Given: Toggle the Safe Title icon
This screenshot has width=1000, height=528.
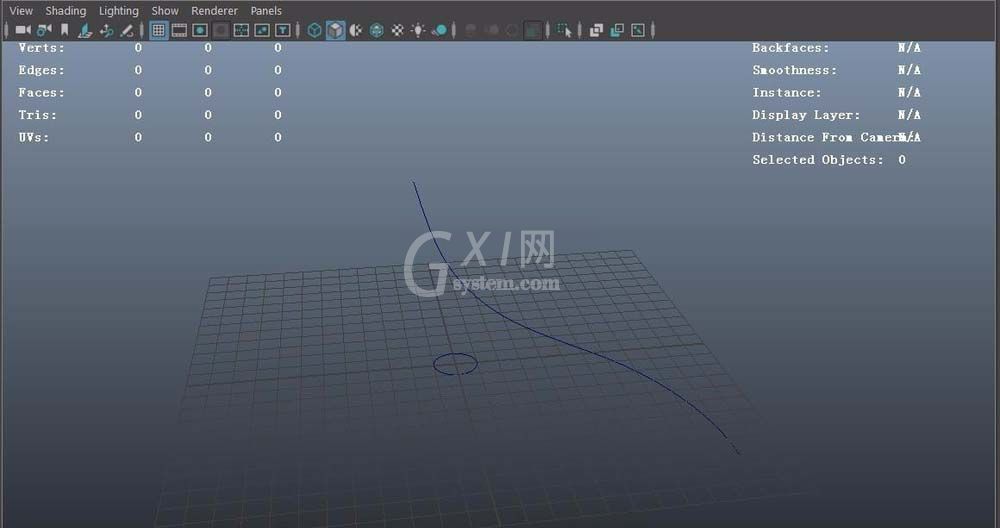Looking at the screenshot, I should (x=283, y=30).
